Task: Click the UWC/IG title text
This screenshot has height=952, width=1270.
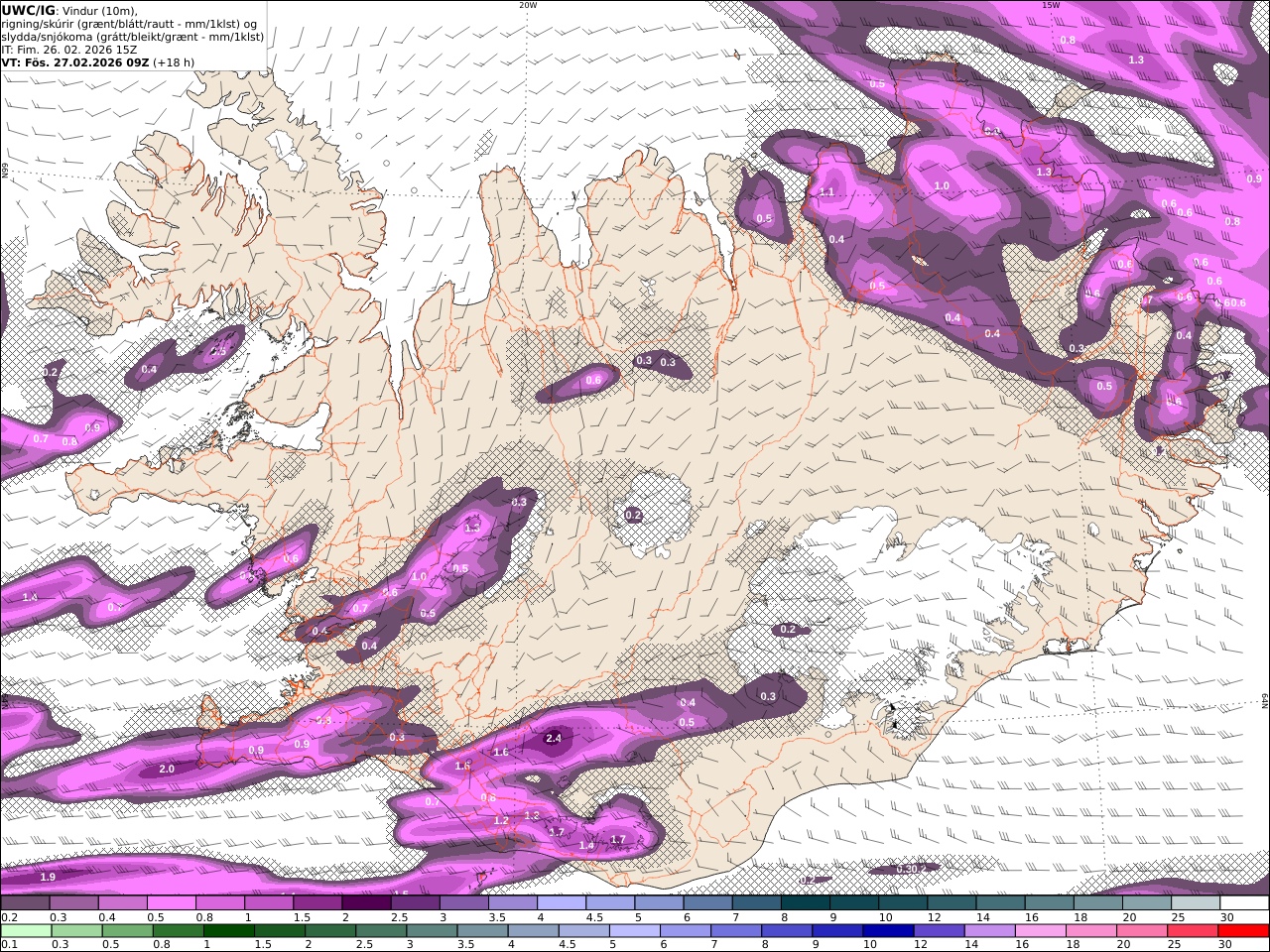Action: tap(28, 10)
